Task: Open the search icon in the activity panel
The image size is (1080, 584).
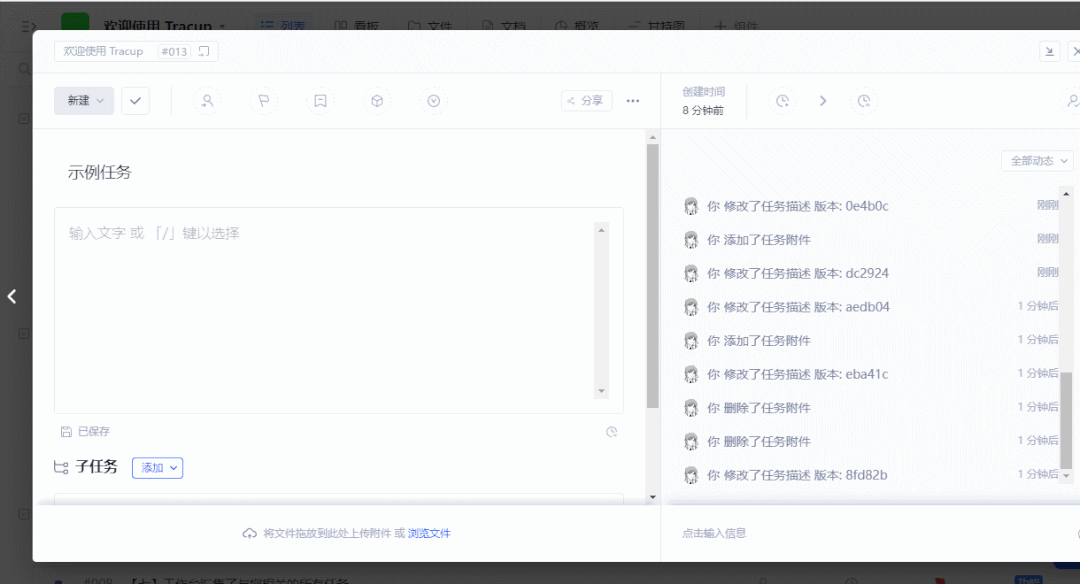Action: pyautogui.click(x=1072, y=100)
